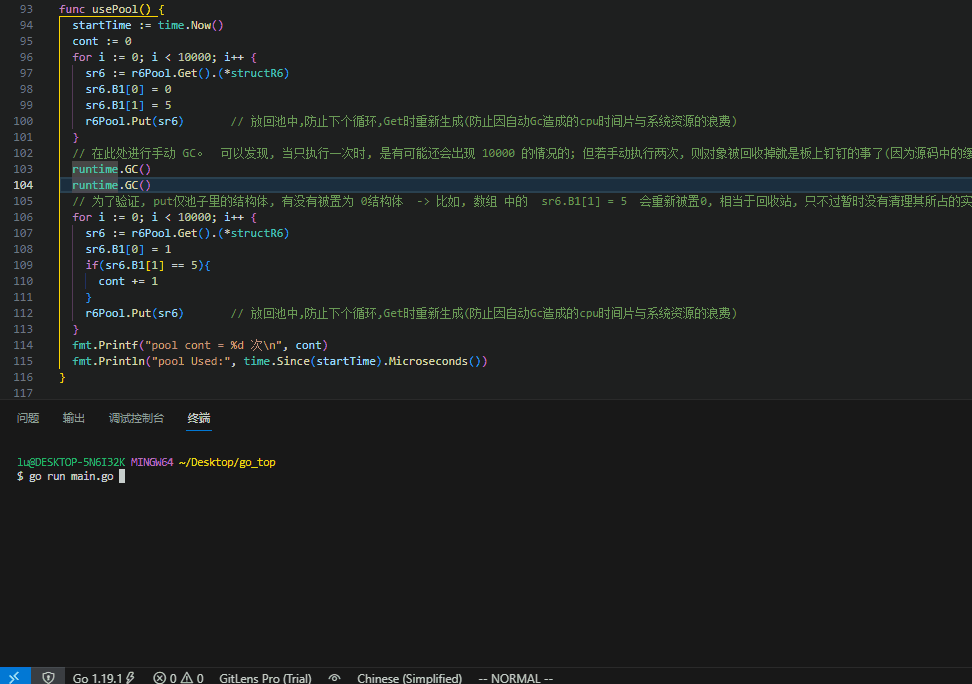Click the startTime variable on line 94
Screen dimensions: 972x684
click(104, 25)
